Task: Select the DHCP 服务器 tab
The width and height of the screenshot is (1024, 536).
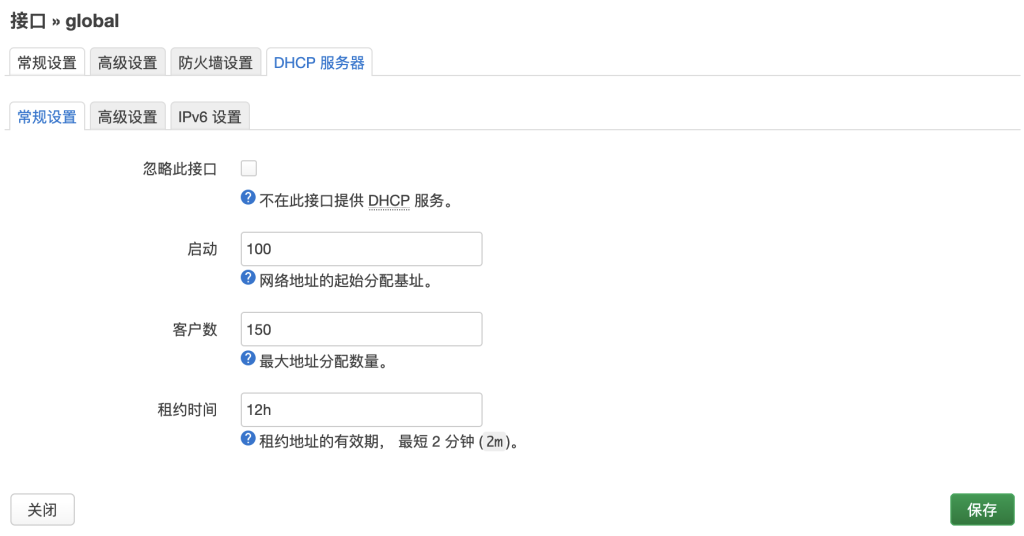Action: pos(319,63)
